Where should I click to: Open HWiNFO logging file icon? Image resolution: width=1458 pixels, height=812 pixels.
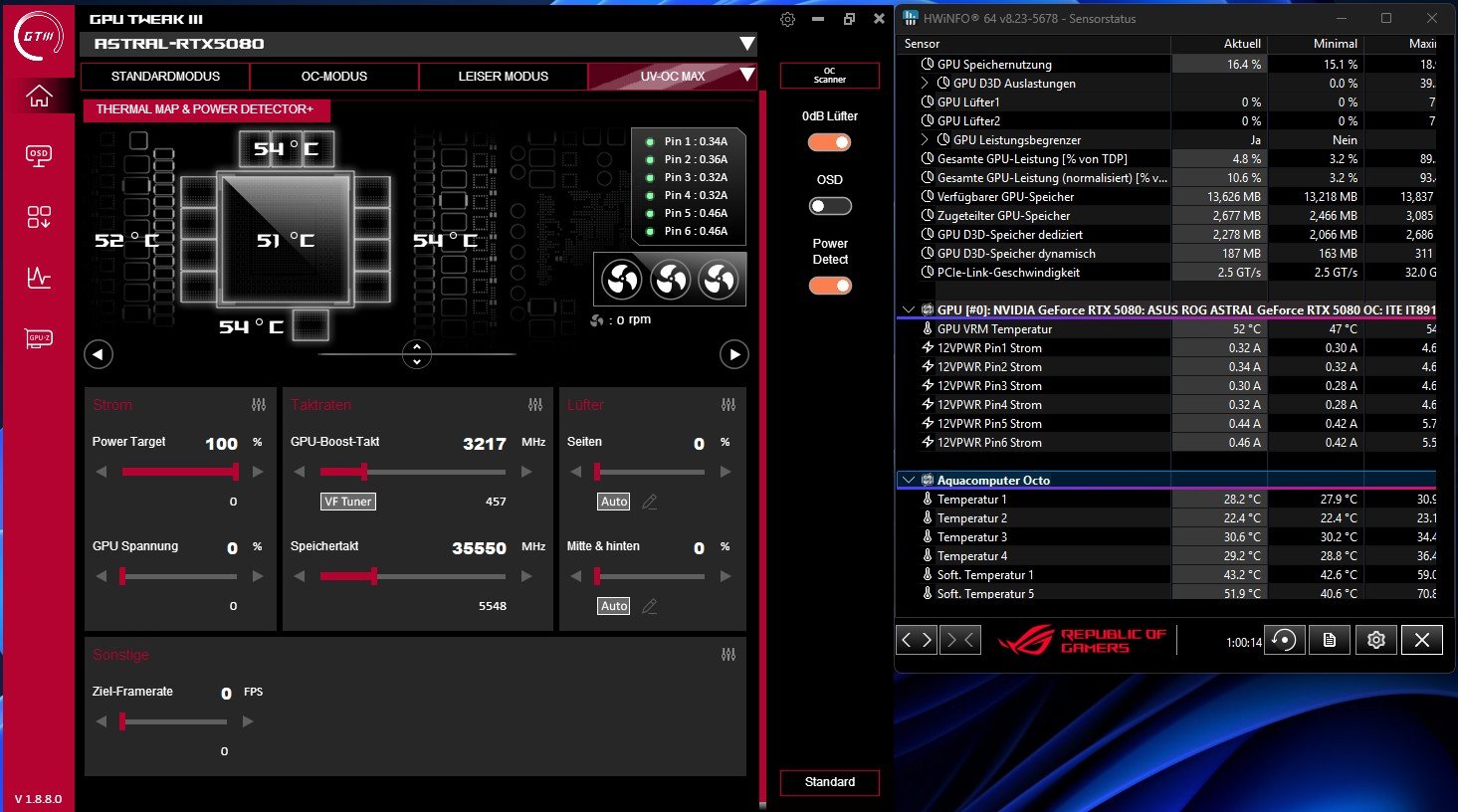[1330, 640]
